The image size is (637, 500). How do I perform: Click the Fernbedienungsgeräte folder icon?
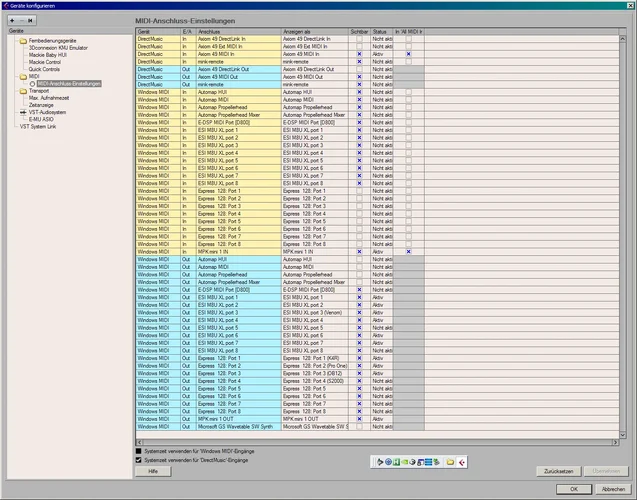[x=23, y=41]
